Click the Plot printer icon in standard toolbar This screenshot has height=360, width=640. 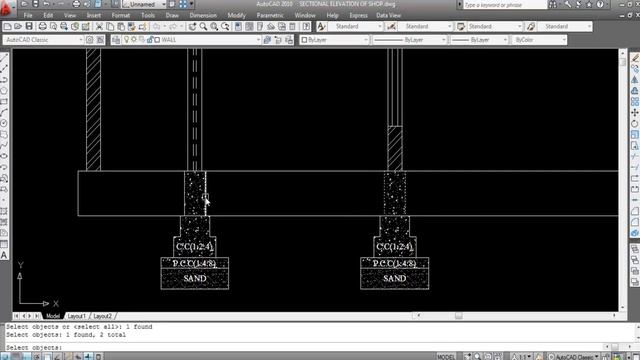[42, 27]
